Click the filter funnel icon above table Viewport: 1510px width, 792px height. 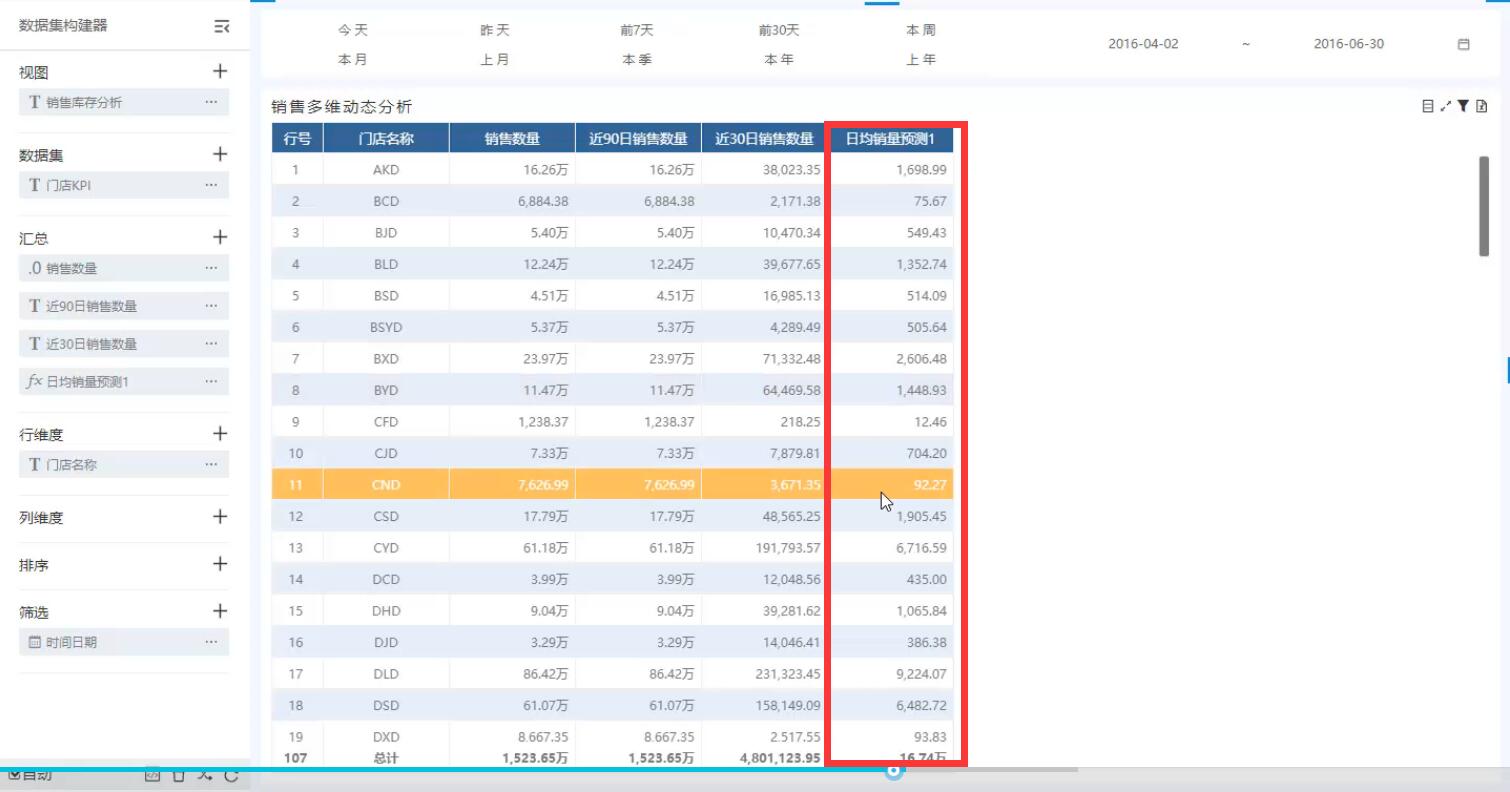pos(1463,106)
